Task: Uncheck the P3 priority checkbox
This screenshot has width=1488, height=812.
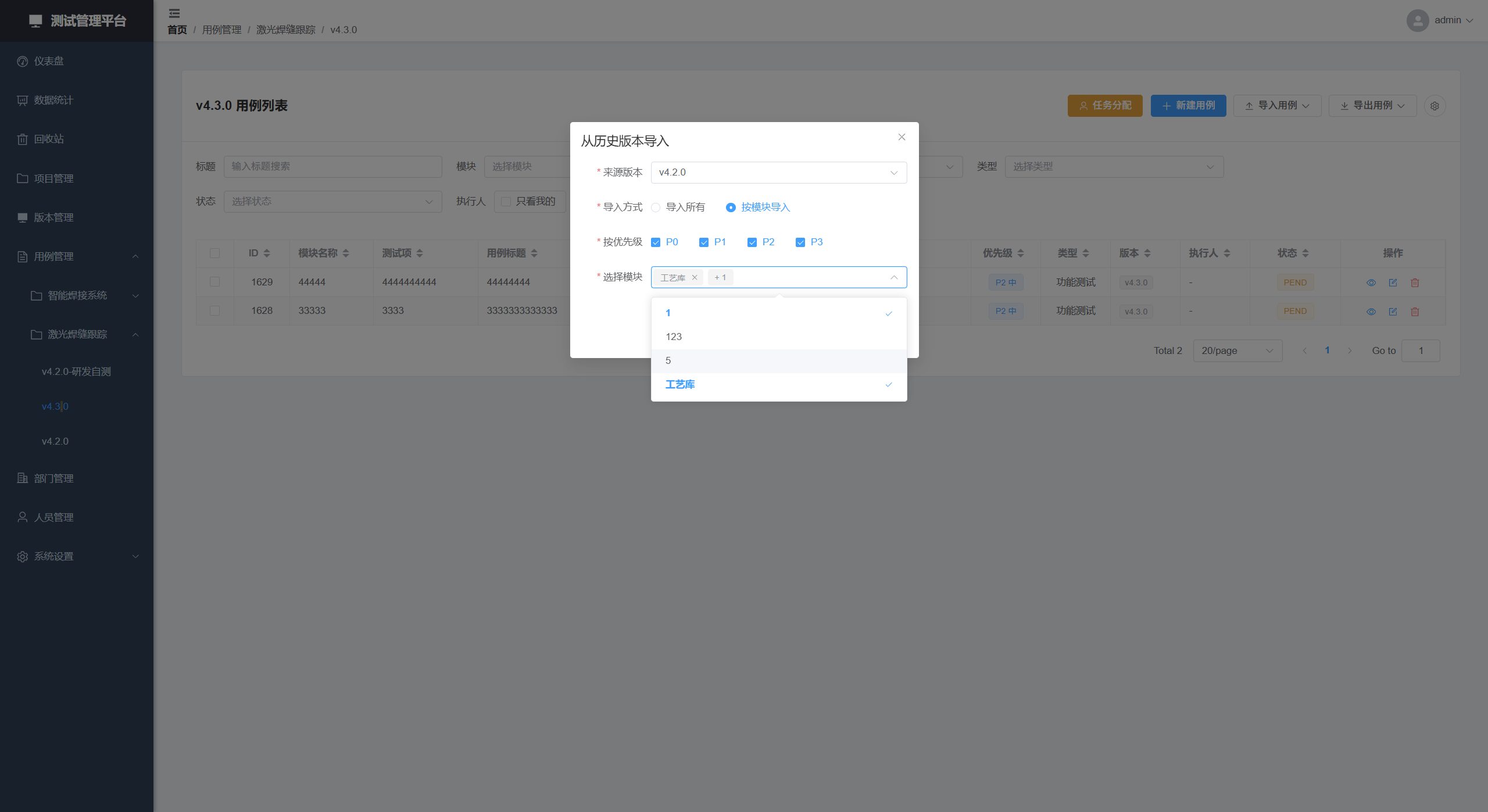Action: tap(800, 242)
